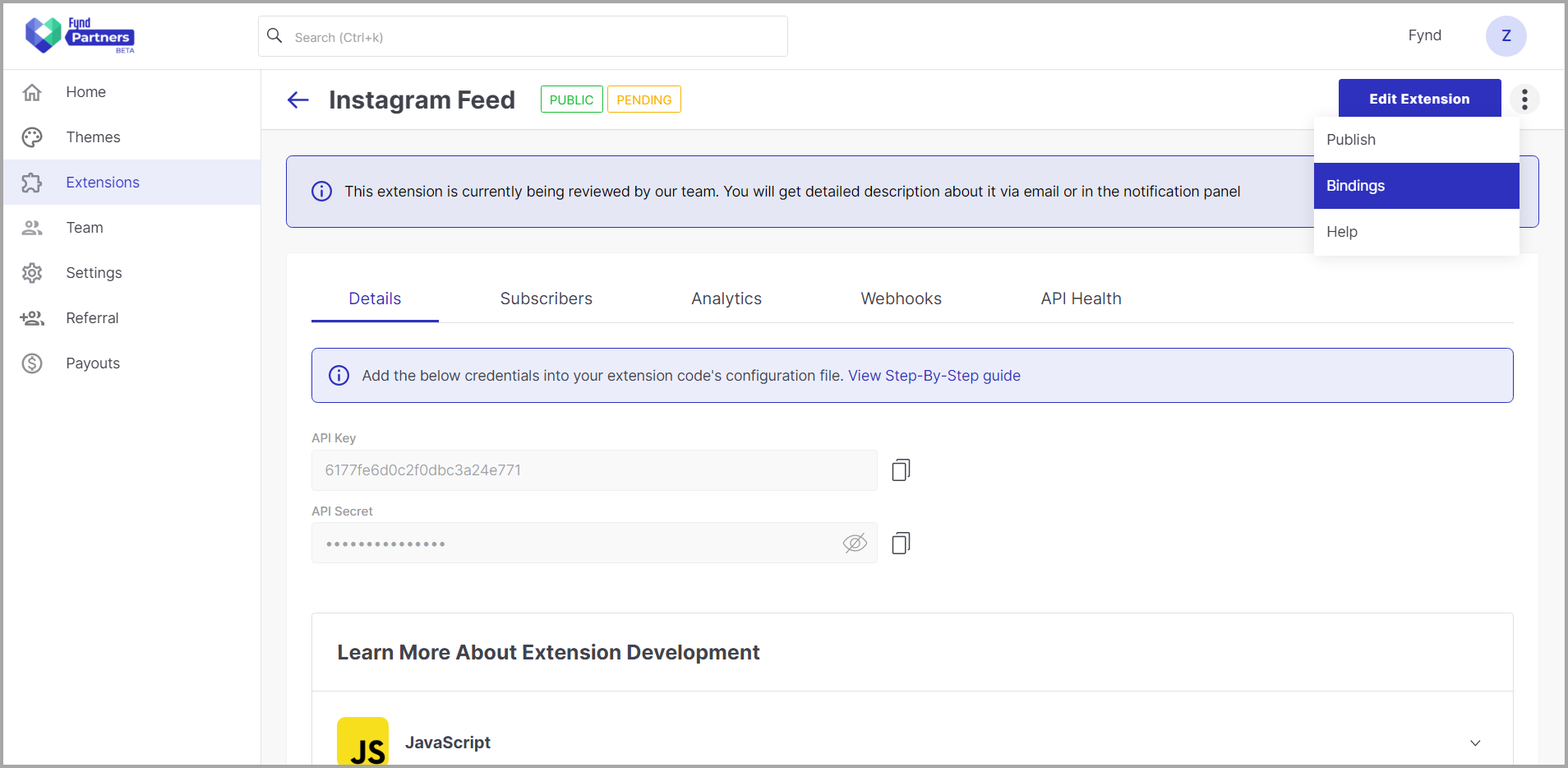
Task: Switch to the Webhooks tab
Action: pyautogui.click(x=901, y=298)
